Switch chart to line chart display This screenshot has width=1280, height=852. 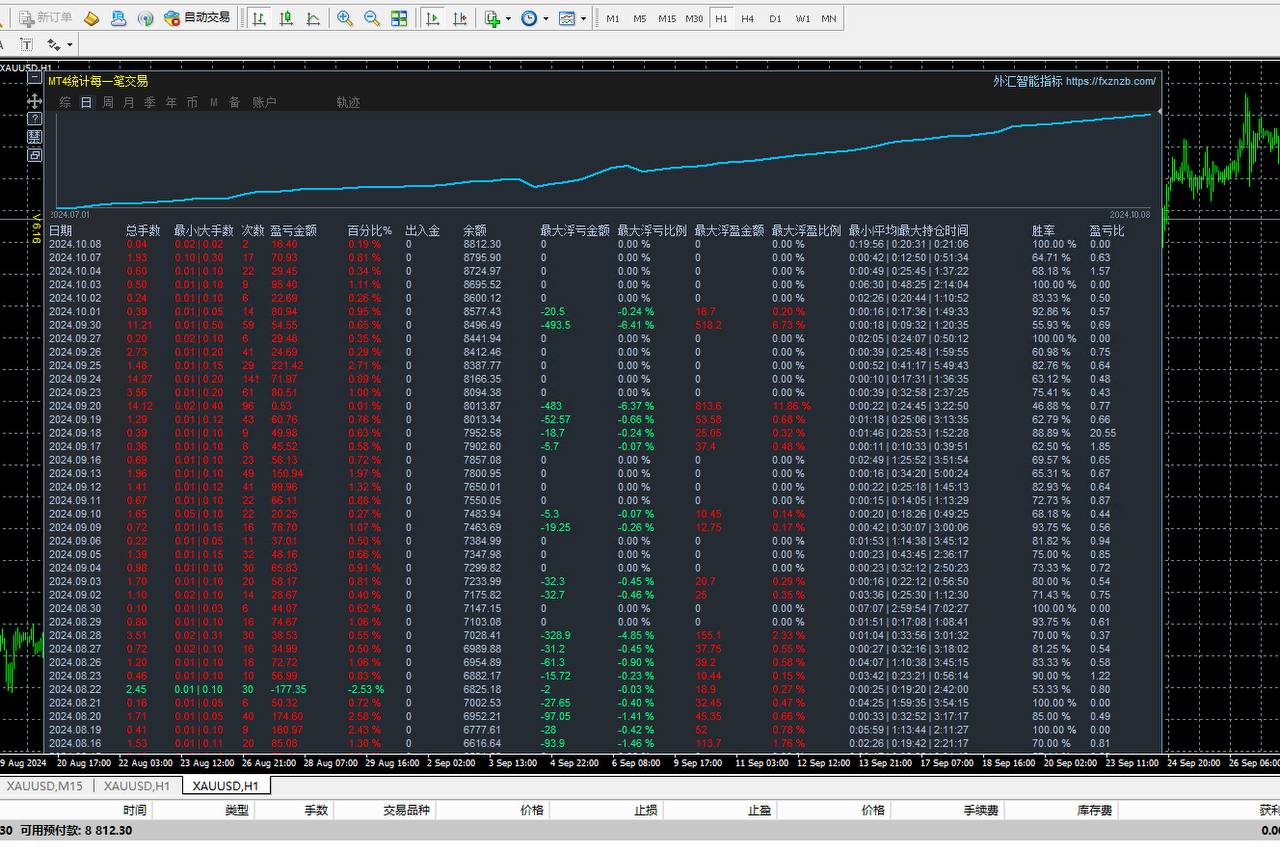[x=314, y=18]
